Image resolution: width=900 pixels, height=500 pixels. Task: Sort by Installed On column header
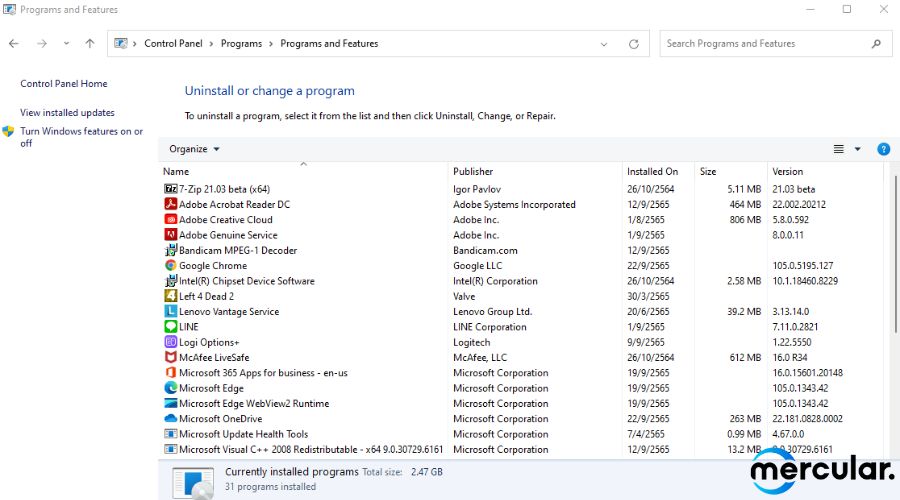pyautogui.click(x=658, y=171)
